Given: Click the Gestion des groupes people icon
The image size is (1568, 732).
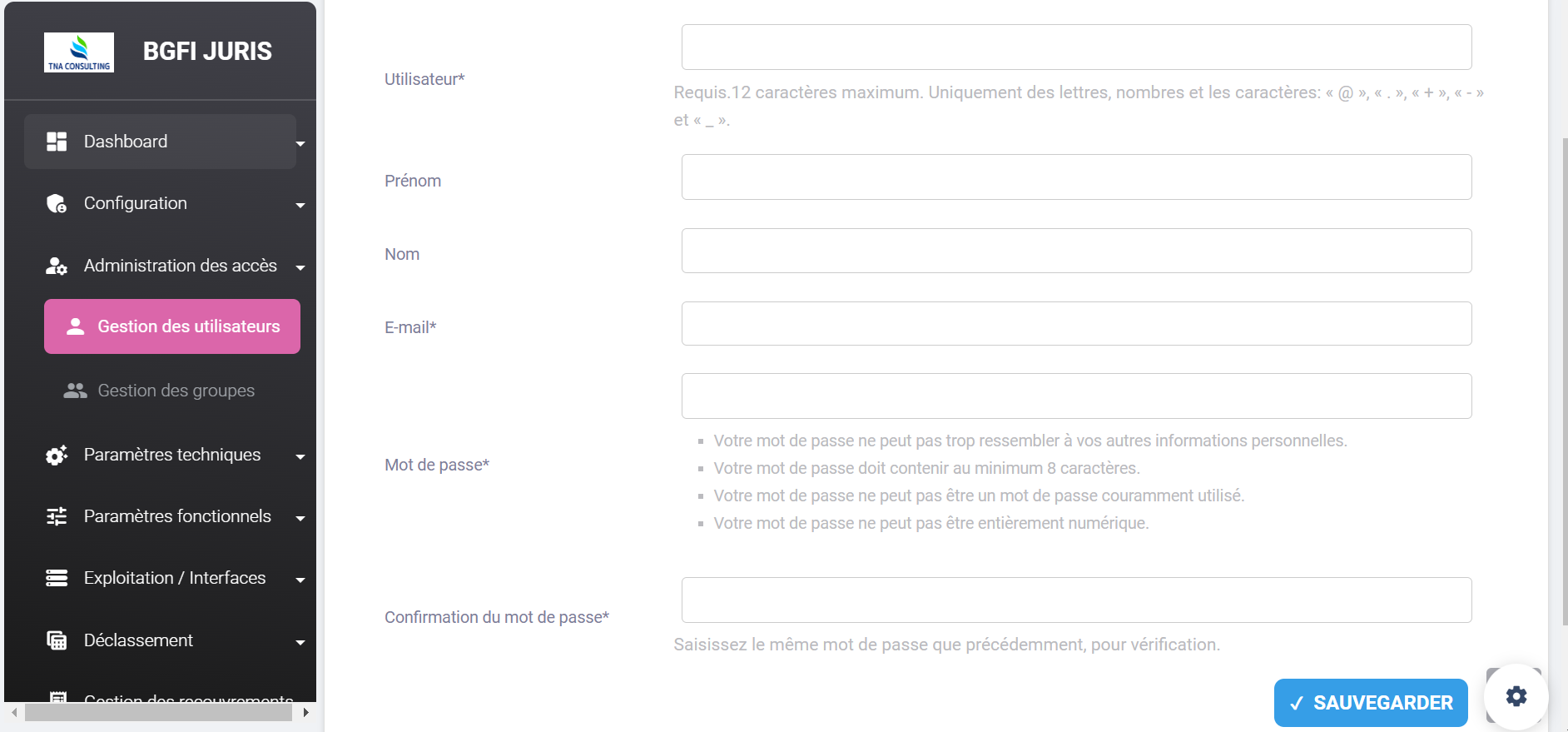Looking at the screenshot, I should click(x=76, y=391).
